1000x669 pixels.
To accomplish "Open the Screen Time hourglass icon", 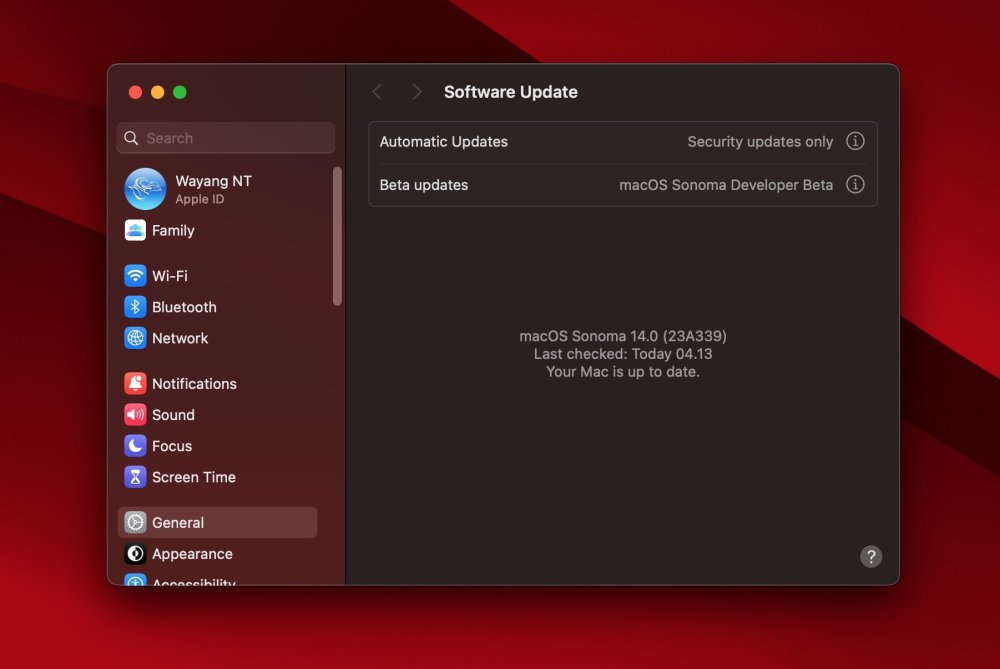I will point(135,477).
